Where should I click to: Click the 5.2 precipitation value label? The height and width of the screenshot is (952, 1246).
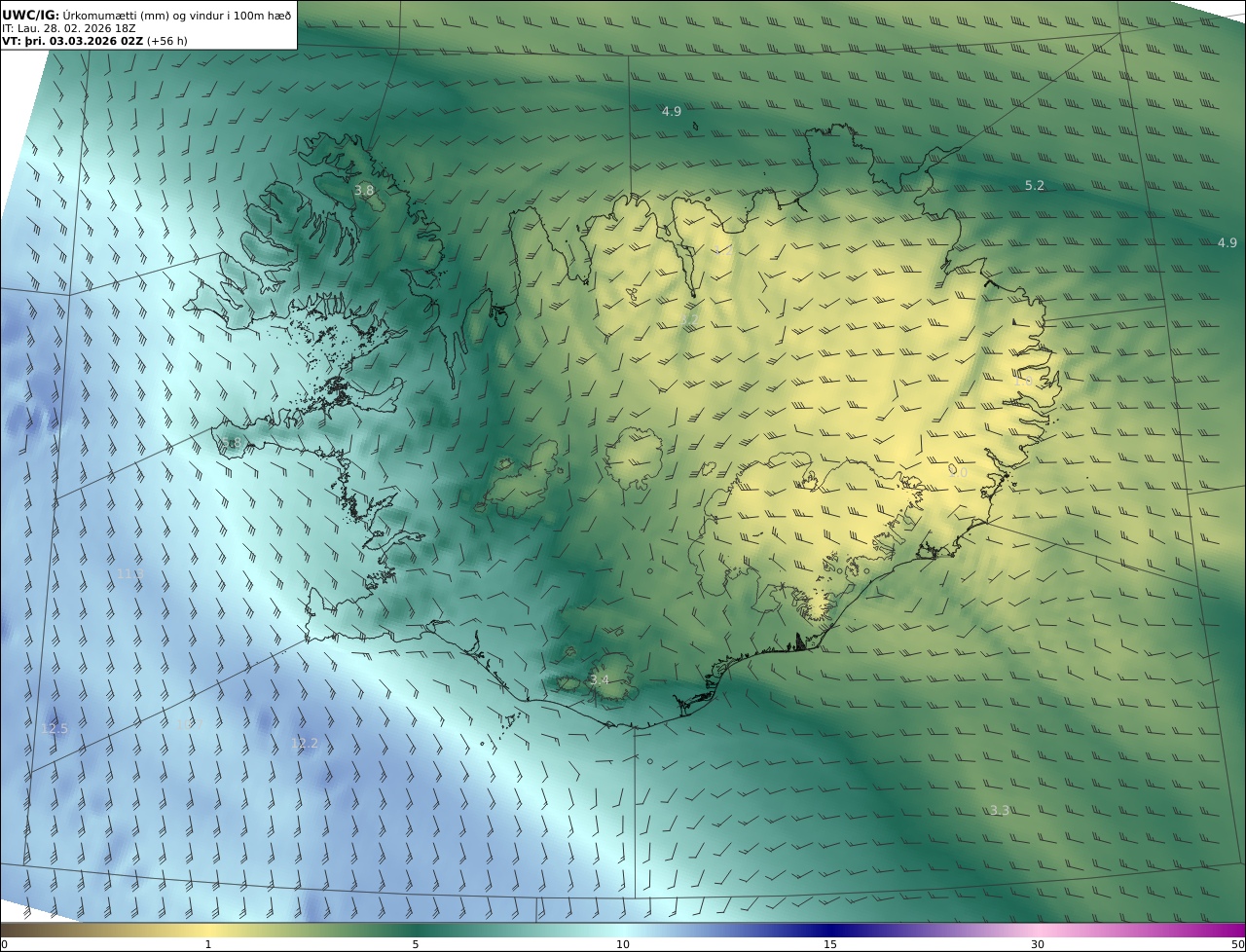coord(1035,185)
